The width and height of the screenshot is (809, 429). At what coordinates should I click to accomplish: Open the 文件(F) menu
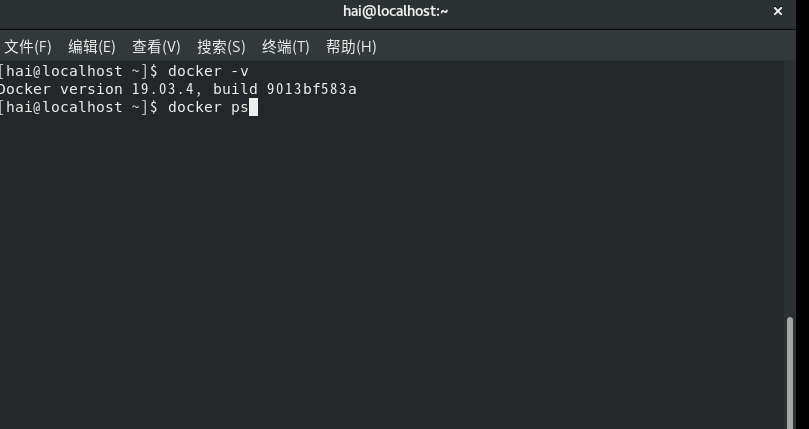27,47
